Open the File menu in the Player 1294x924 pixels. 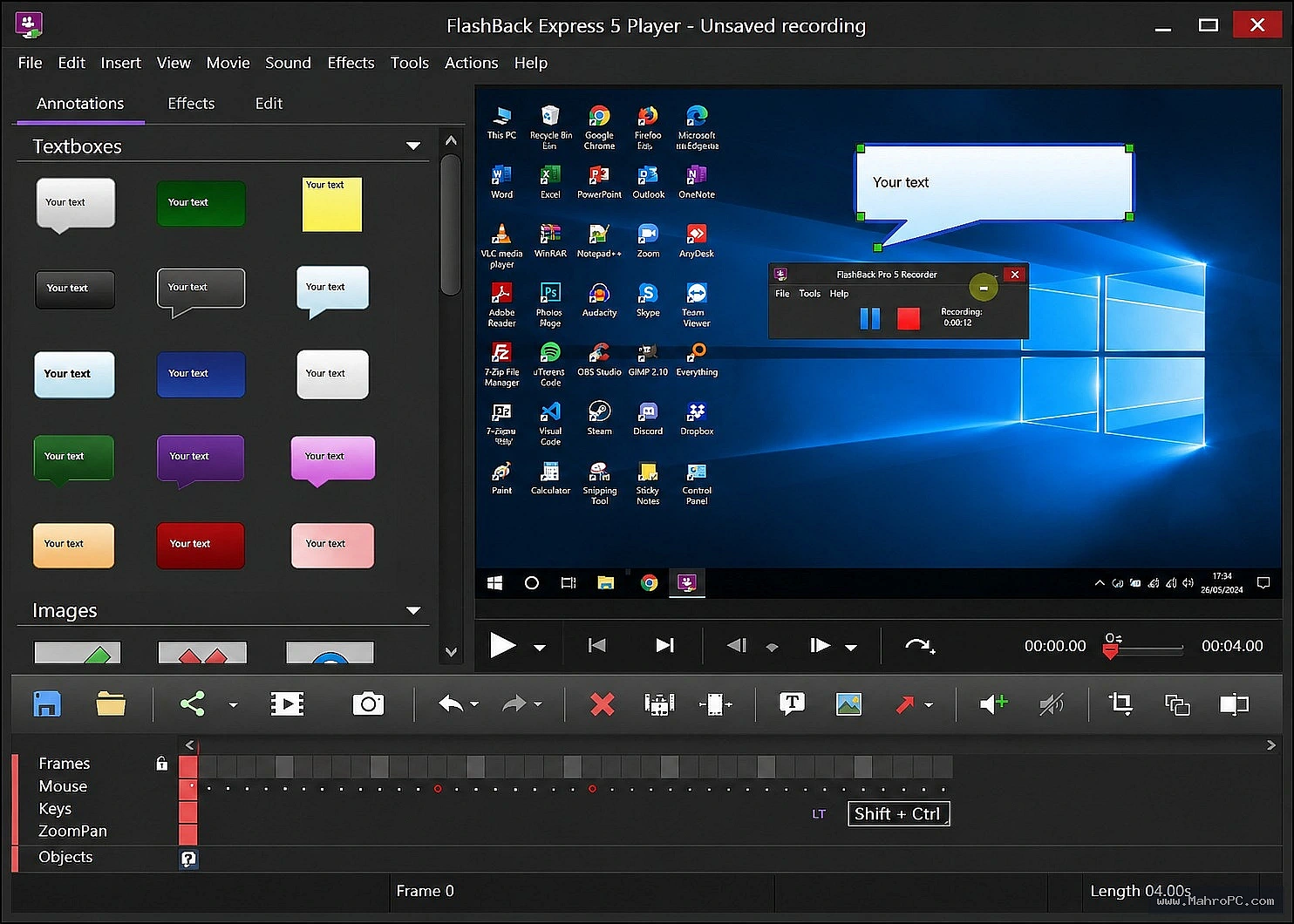tap(30, 63)
